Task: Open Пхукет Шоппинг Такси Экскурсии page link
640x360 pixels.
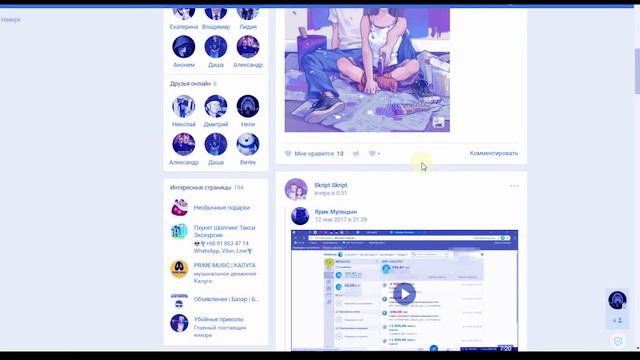Action: [x=224, y=231]
